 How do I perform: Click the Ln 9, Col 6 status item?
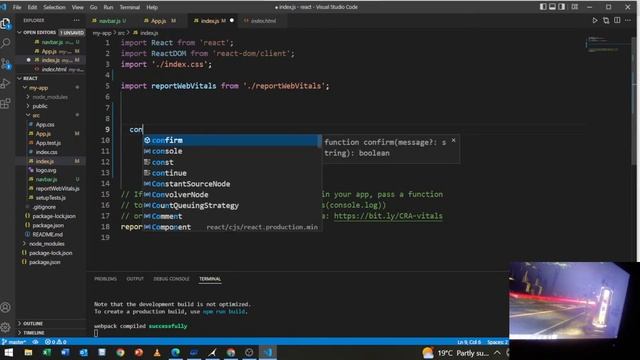469,342
